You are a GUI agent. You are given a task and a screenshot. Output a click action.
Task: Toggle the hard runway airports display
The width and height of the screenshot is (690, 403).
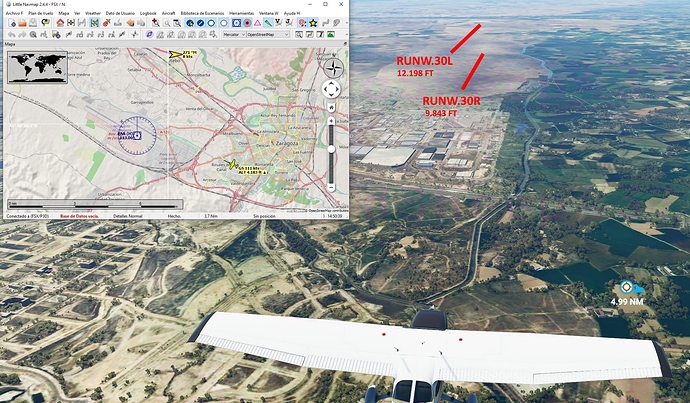[201, 23]
